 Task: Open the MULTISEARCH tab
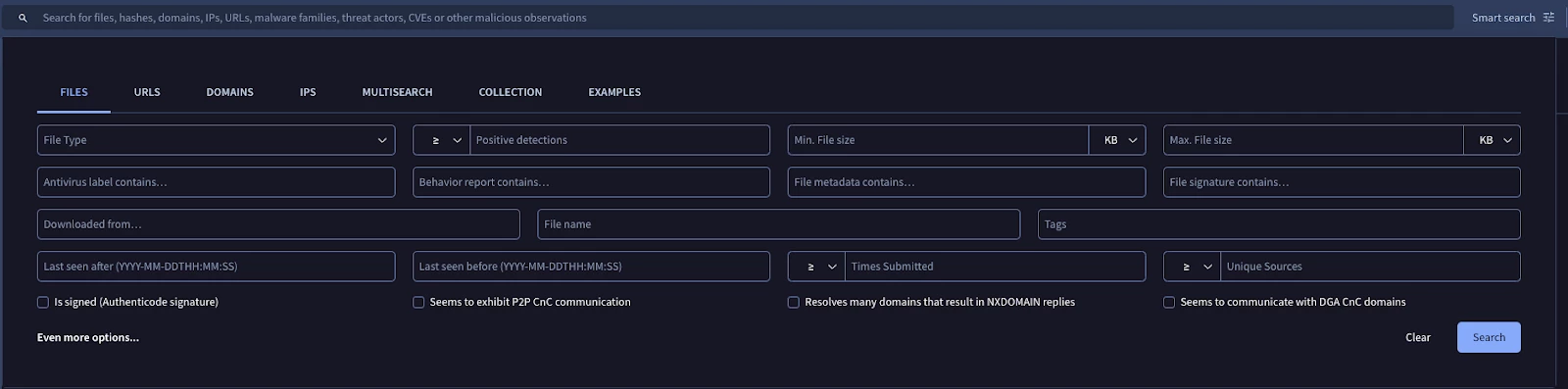397,92
